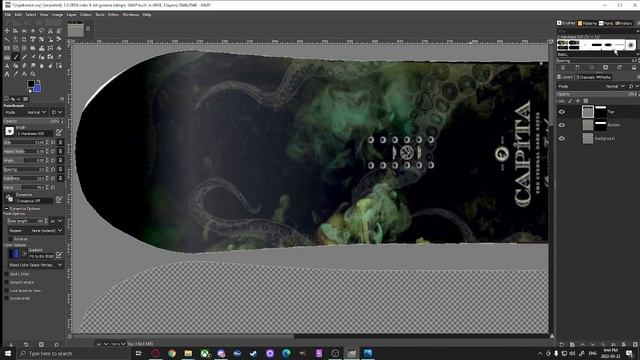Select the Clone stamp tool
The height and width of the screenshot is (360, 640).
tap(7, 65)
